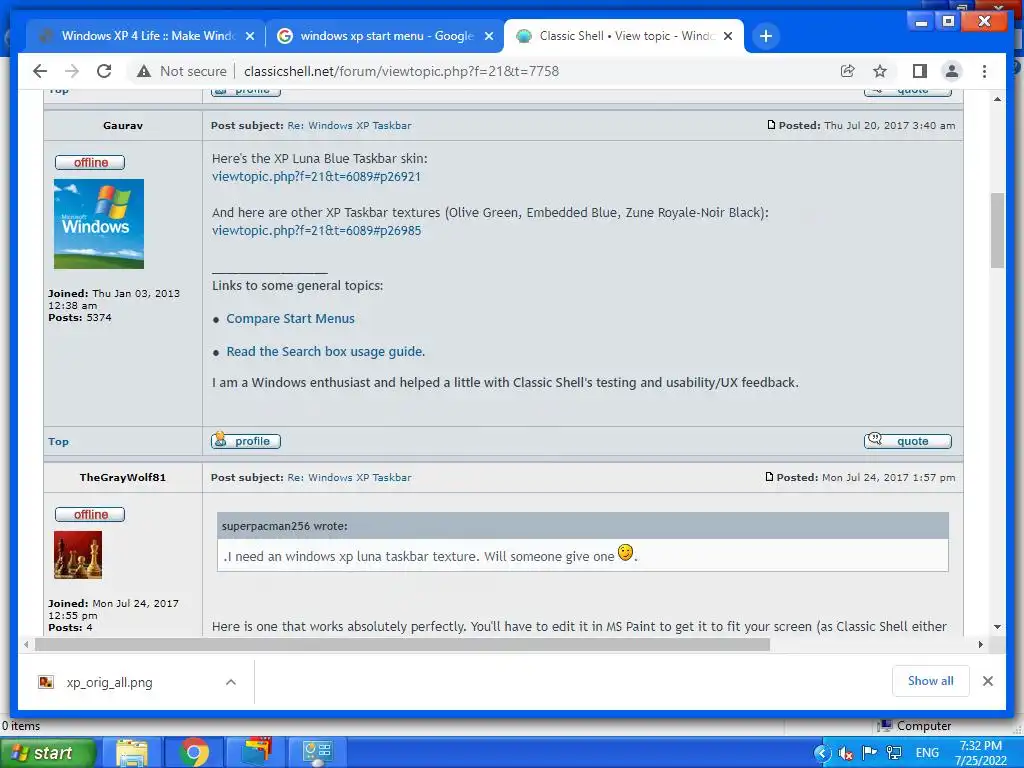Viewport: 1024px width, 768px height.
Task: Switch to windows xp start menu Google tab
Action: pyautogui.click(x=385, y=36)
